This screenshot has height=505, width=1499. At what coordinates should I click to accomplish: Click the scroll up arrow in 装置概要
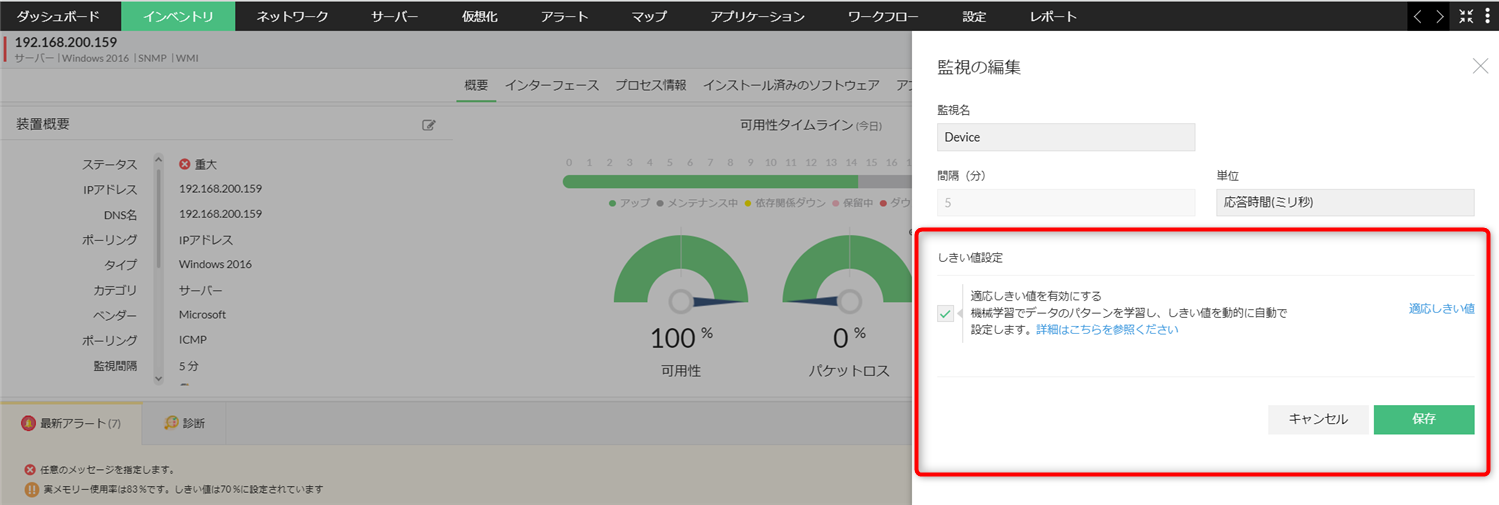[158, 158]
